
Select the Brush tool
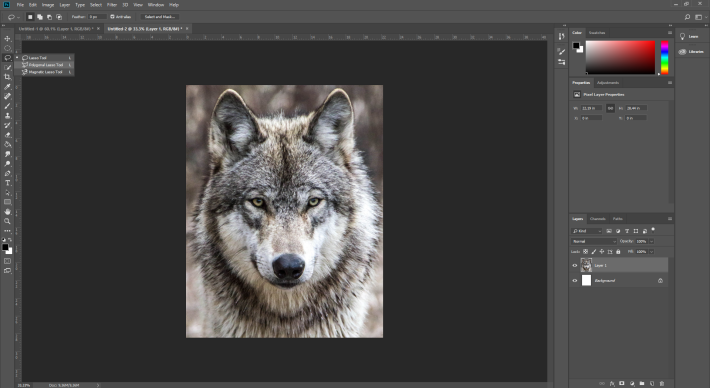[7, 106]
